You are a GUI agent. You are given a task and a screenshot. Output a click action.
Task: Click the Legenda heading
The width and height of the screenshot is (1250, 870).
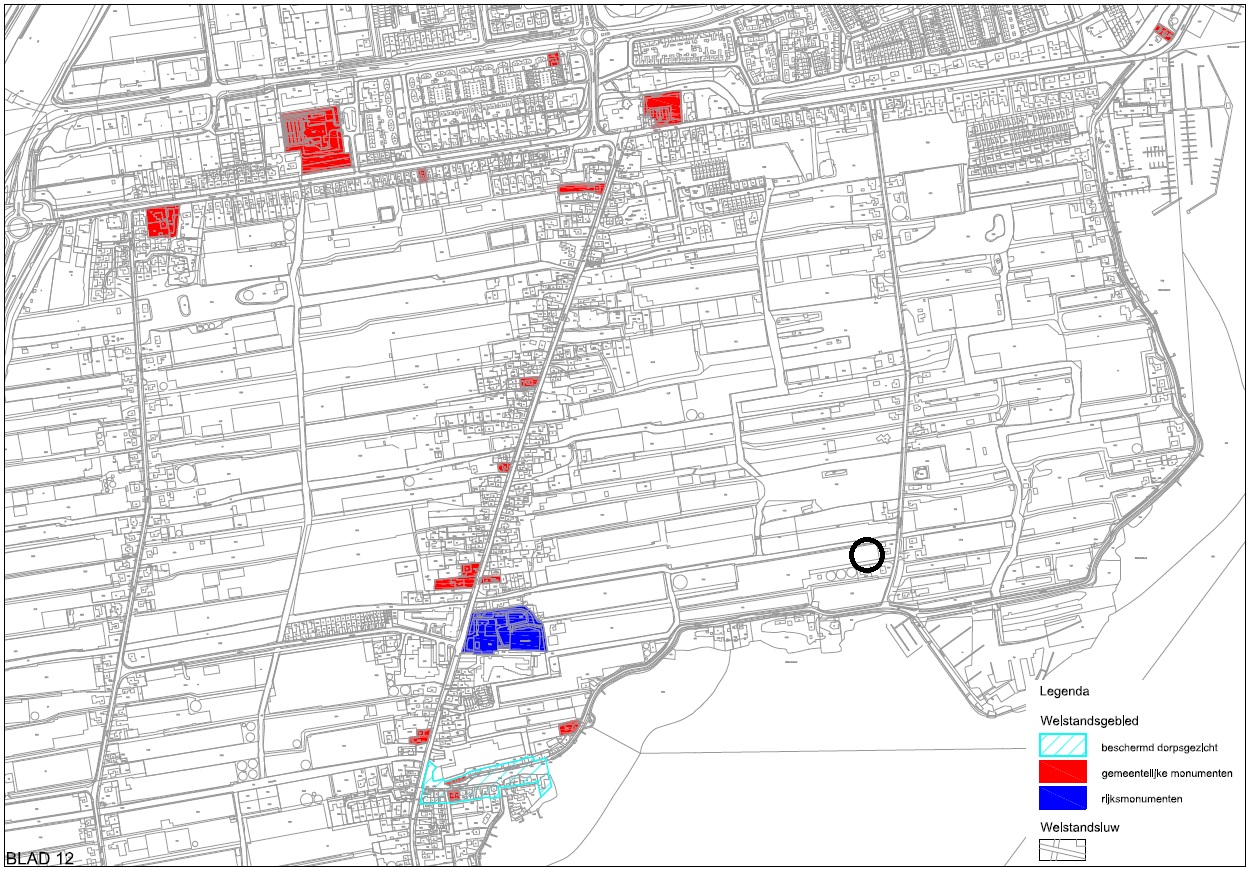click(1064, 691)
